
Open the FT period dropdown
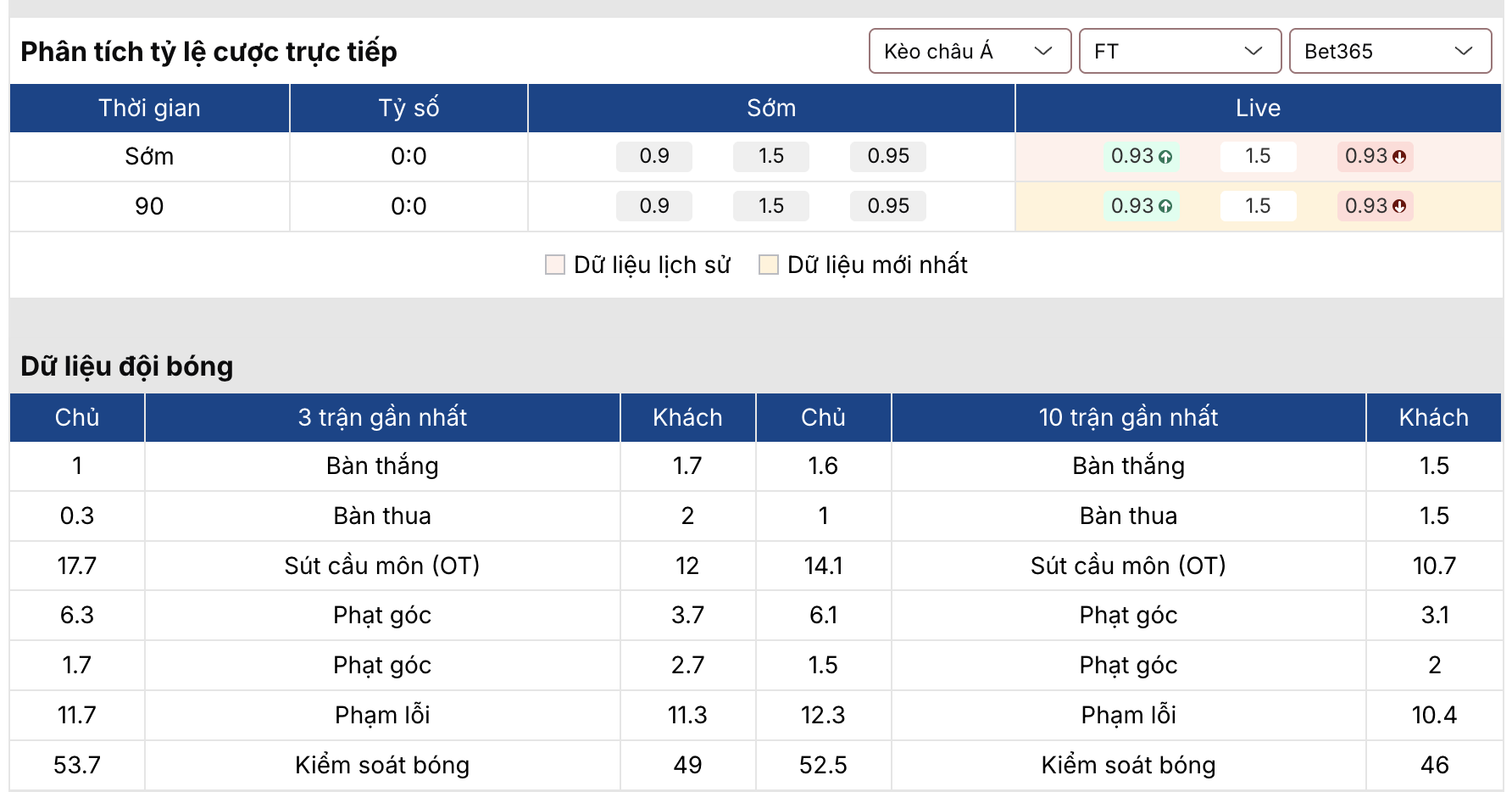(x=1179, y=51)
